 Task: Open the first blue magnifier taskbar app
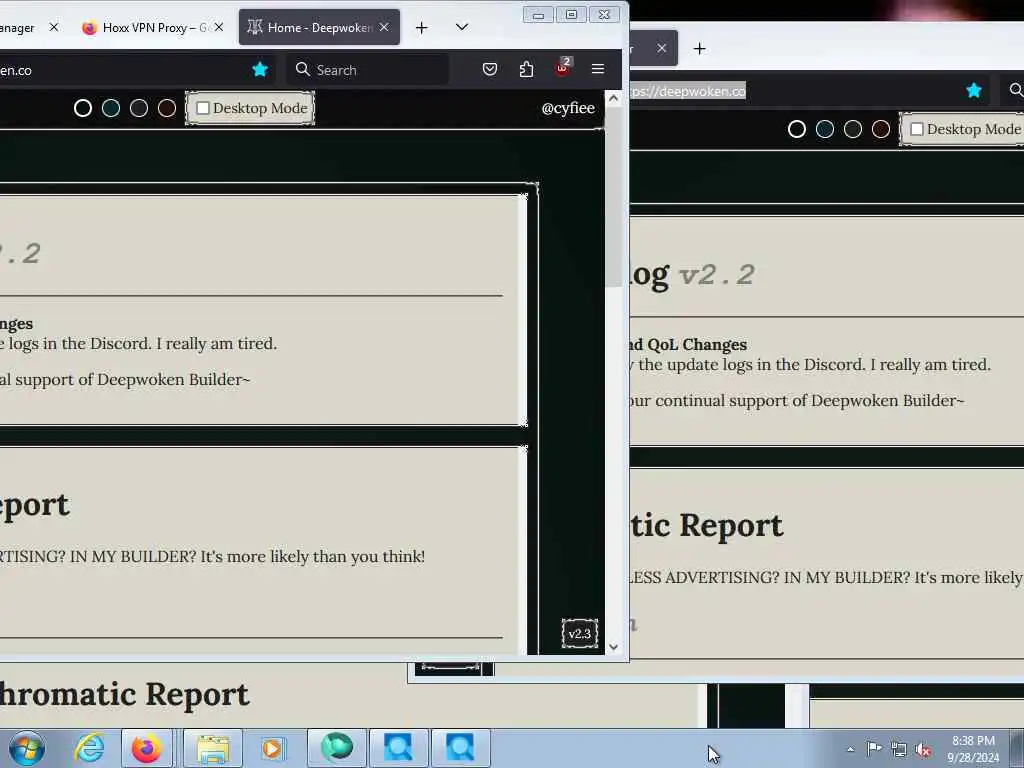(398, 748)
